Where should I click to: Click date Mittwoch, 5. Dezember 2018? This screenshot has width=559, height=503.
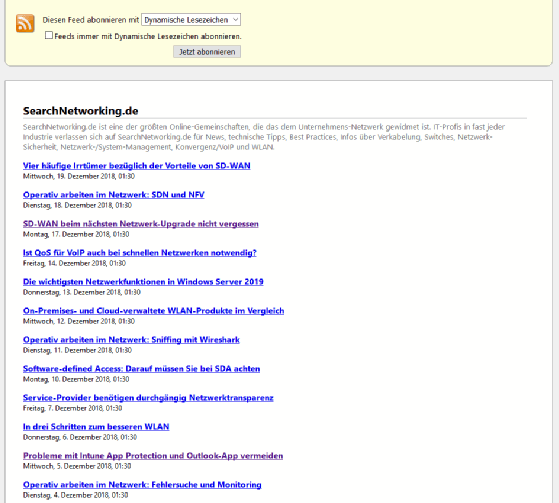[x=77, y=466]
